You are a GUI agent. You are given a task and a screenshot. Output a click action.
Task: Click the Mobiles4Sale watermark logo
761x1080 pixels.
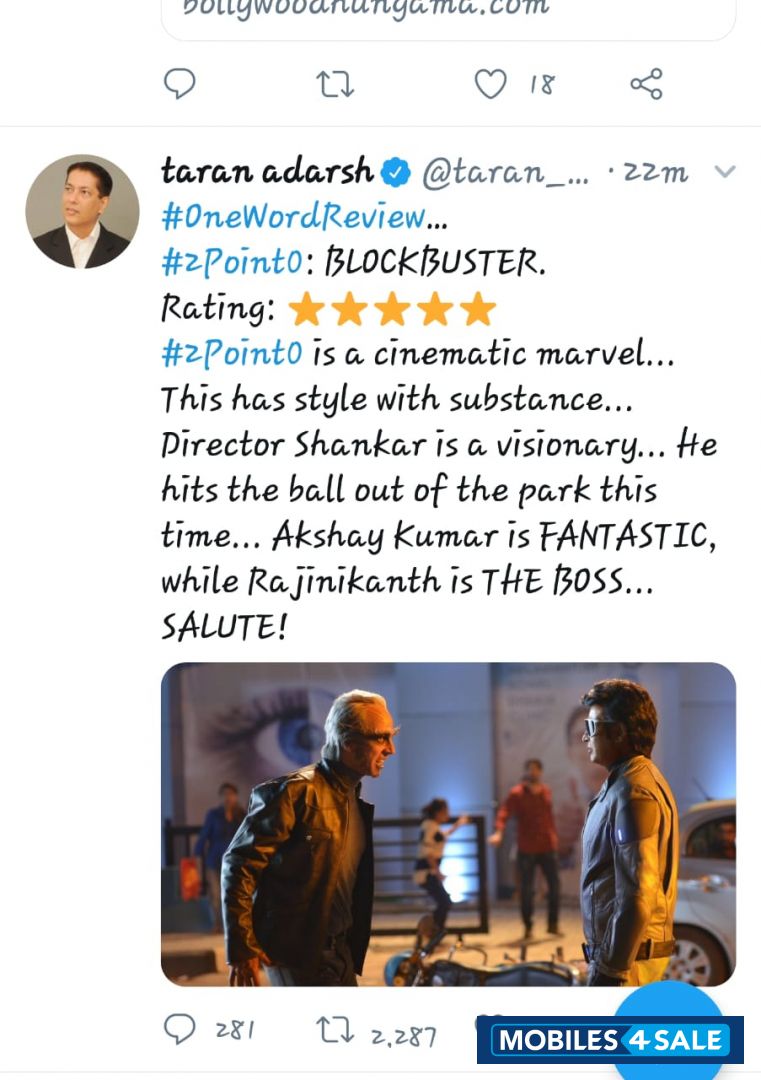(x=610, y=1040)
